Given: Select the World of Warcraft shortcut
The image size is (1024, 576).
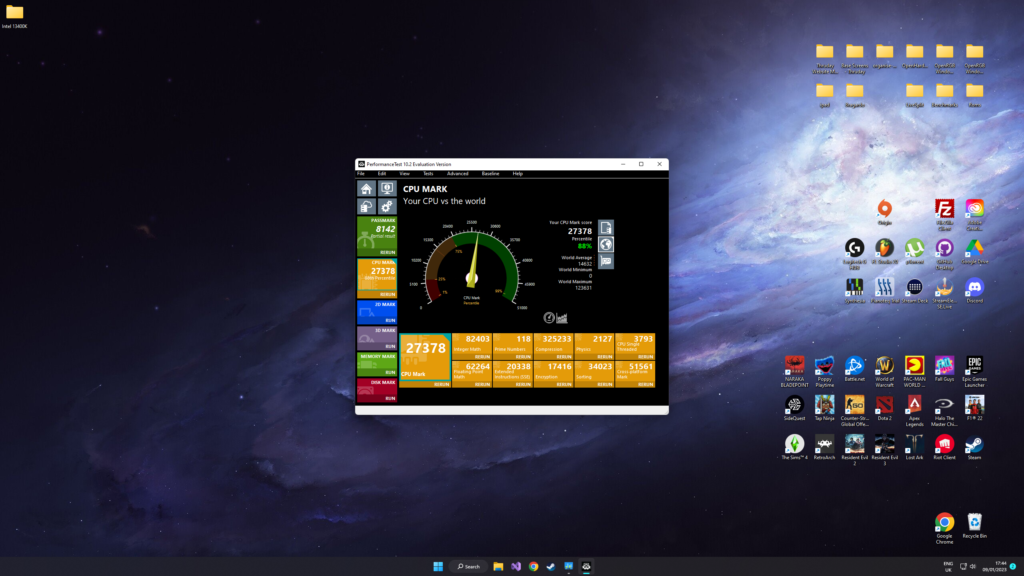Looking at the screenshot, I should 885,372.
